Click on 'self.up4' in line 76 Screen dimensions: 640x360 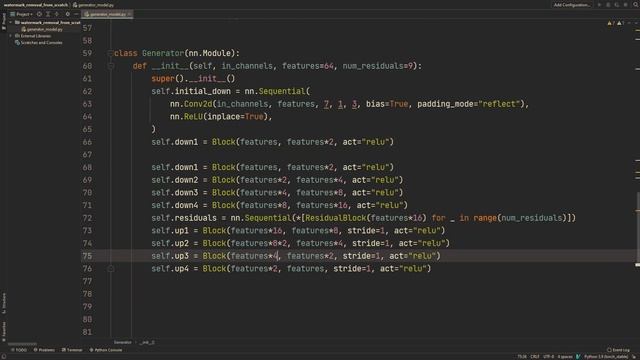170,269
